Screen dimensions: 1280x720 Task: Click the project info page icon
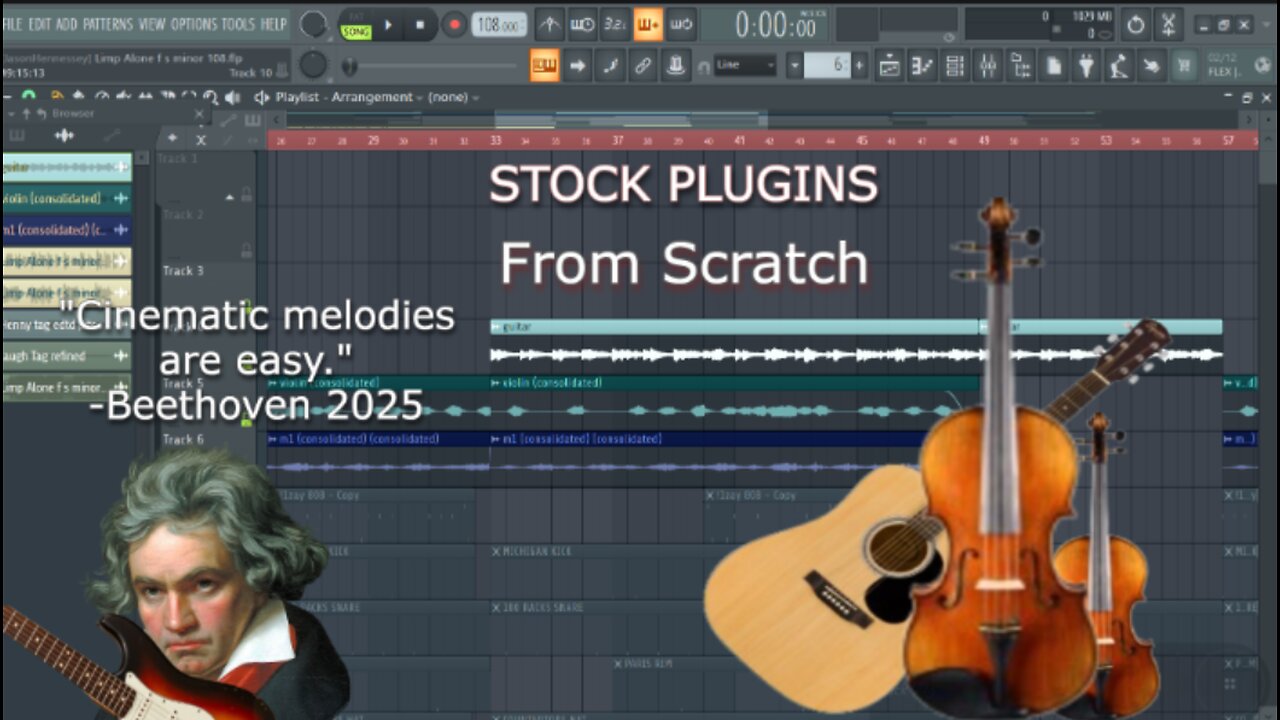click(x=1054, y=66)
